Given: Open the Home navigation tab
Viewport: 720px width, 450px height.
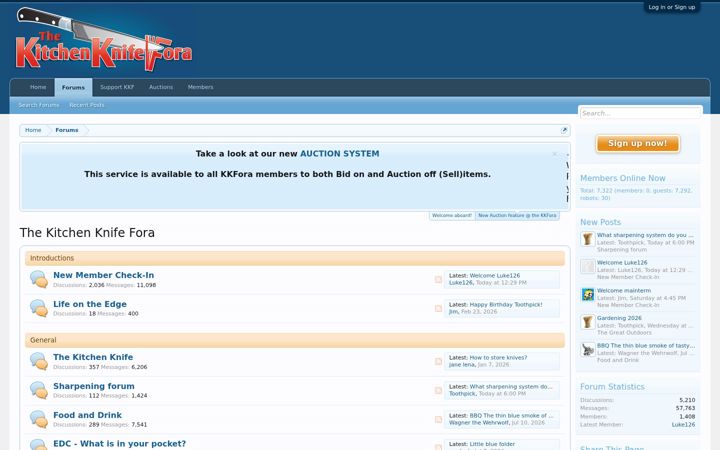Looking at the screenshot, I should (38, 87).
